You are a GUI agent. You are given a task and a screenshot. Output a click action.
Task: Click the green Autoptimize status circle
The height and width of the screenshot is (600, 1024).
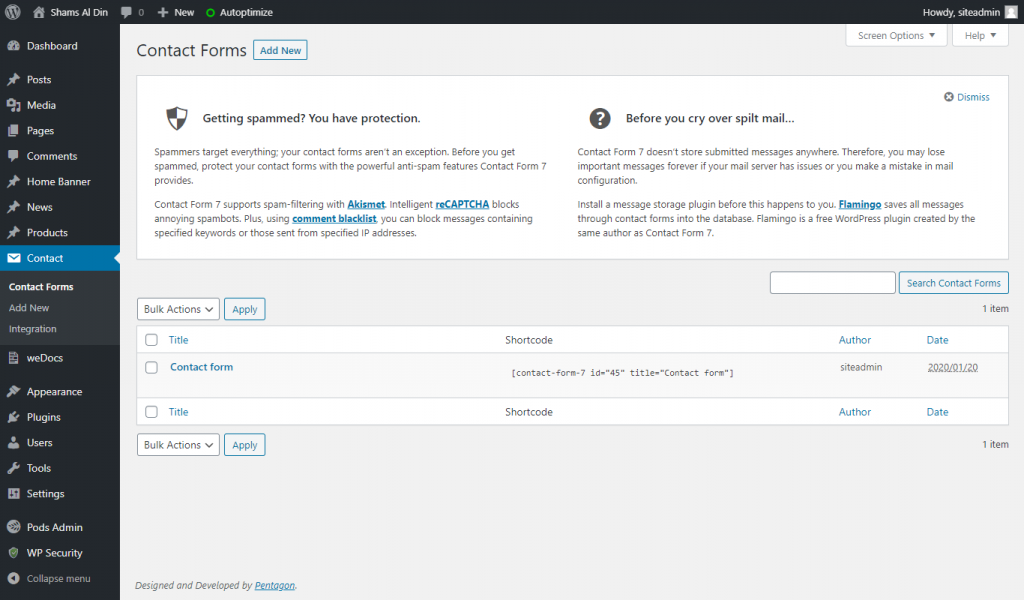(210, 12)
